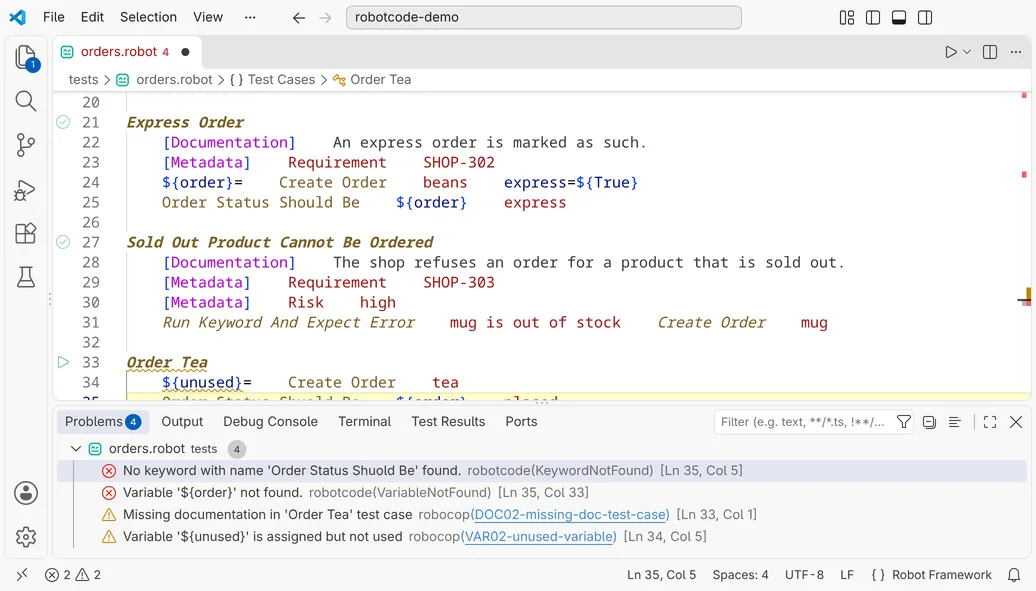Click the editor overview ruler scrollbar
Viewport: 1036px width, 591px height.
pyautogui.click(x=1025, y=245)
